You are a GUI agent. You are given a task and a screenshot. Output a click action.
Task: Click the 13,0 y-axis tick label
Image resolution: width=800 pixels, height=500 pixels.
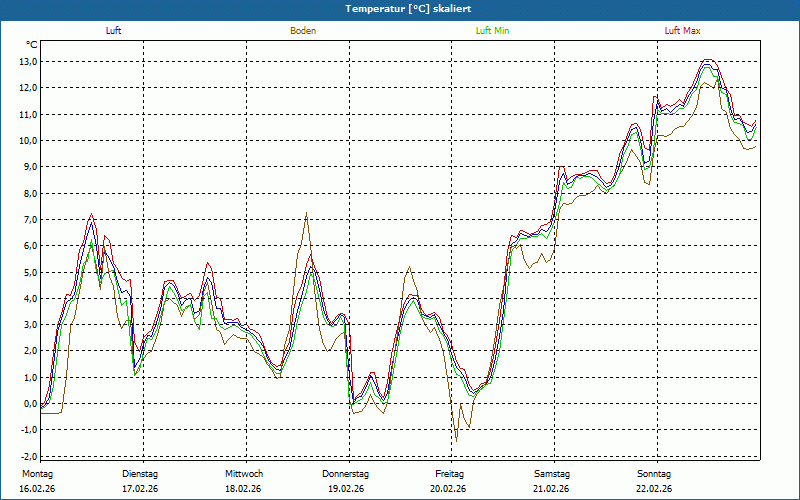pyautogui.click(x=27, y=61)
